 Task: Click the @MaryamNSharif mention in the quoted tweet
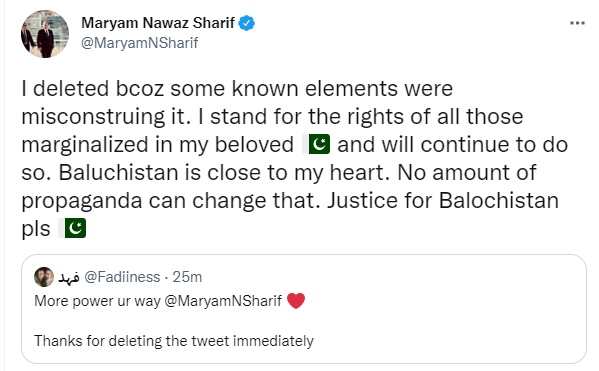point(223,301)
